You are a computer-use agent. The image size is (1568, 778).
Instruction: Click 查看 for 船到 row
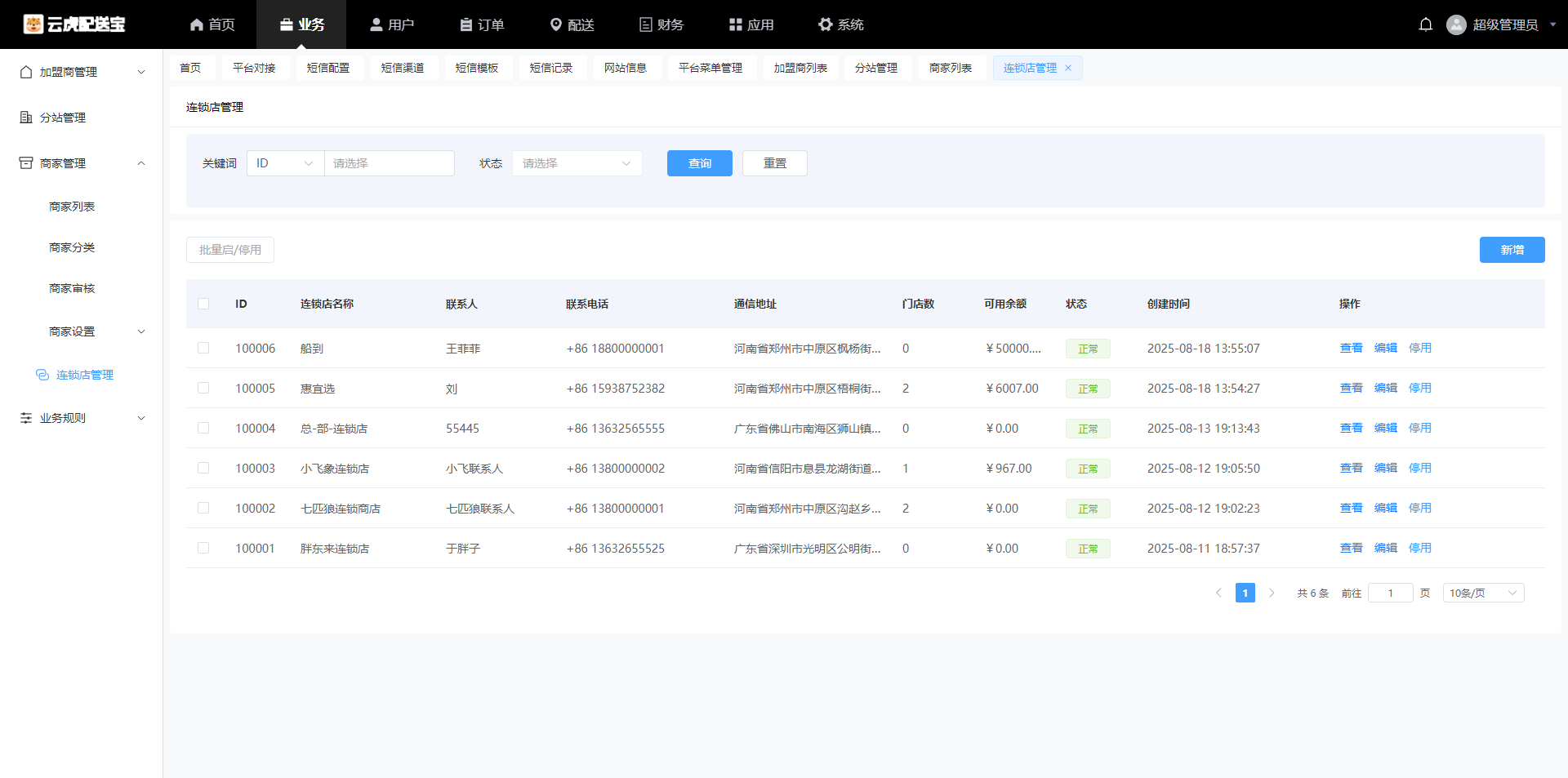pyautogui.click(x=1352, y=348)
